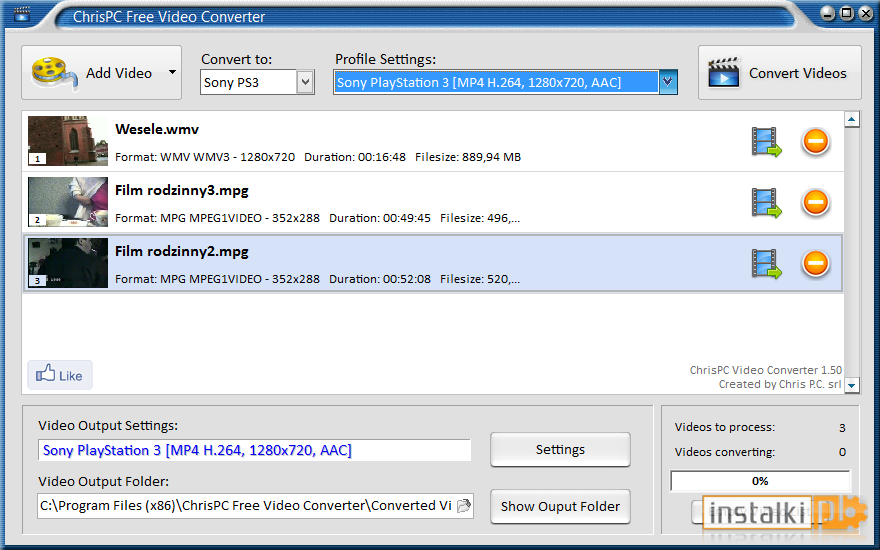This screenshot has height=550, width=880.
Task: Click the Film rodzinny2.mpg thumbnail
Action: pyautogui.click(x=68, y=263)
